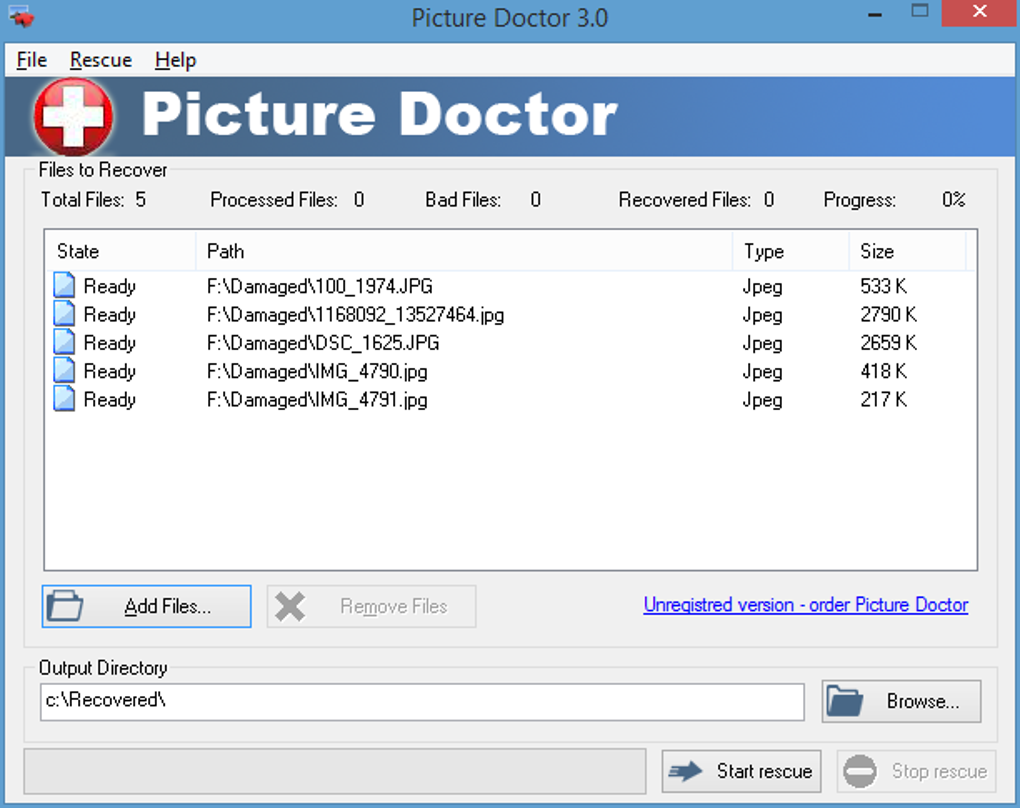Click the file icon for 100_1974.JPG
Image resolution: width=1020 pixels, height=808 pixels.
click(64, 286)
